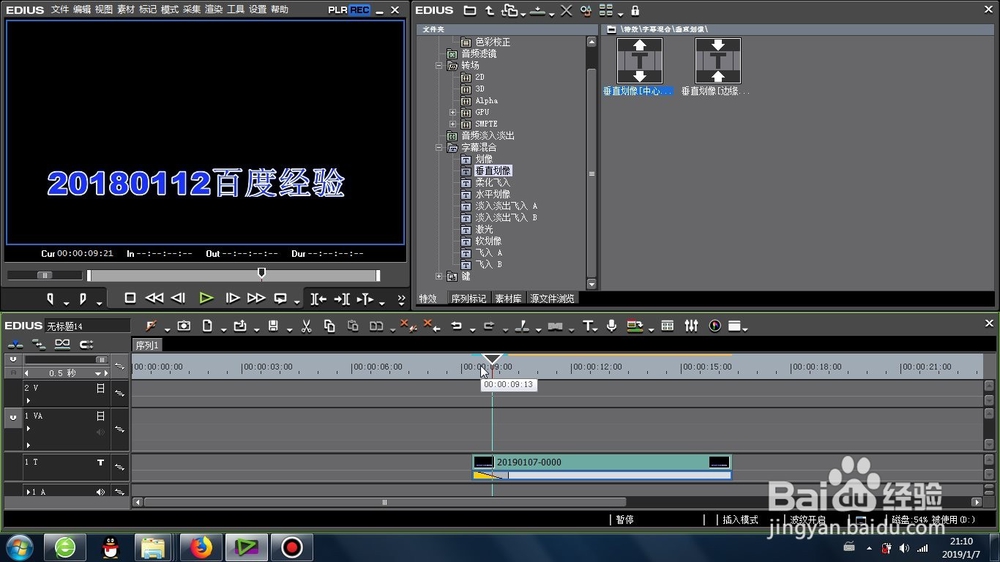Click the folder icon in effects panel toolbar

tap(469, 10)
